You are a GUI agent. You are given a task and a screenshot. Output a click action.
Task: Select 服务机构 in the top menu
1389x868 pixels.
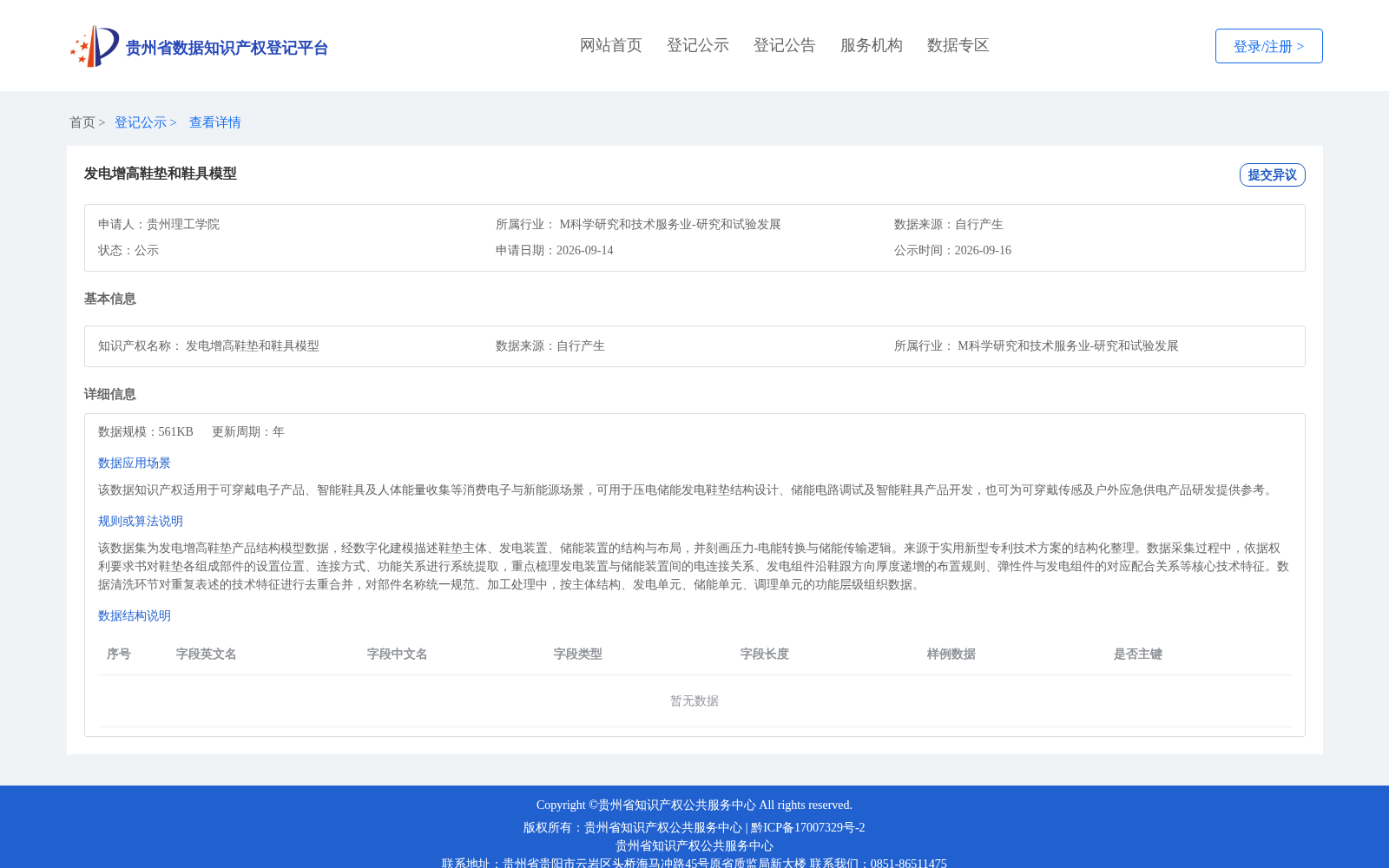[872, 45]
